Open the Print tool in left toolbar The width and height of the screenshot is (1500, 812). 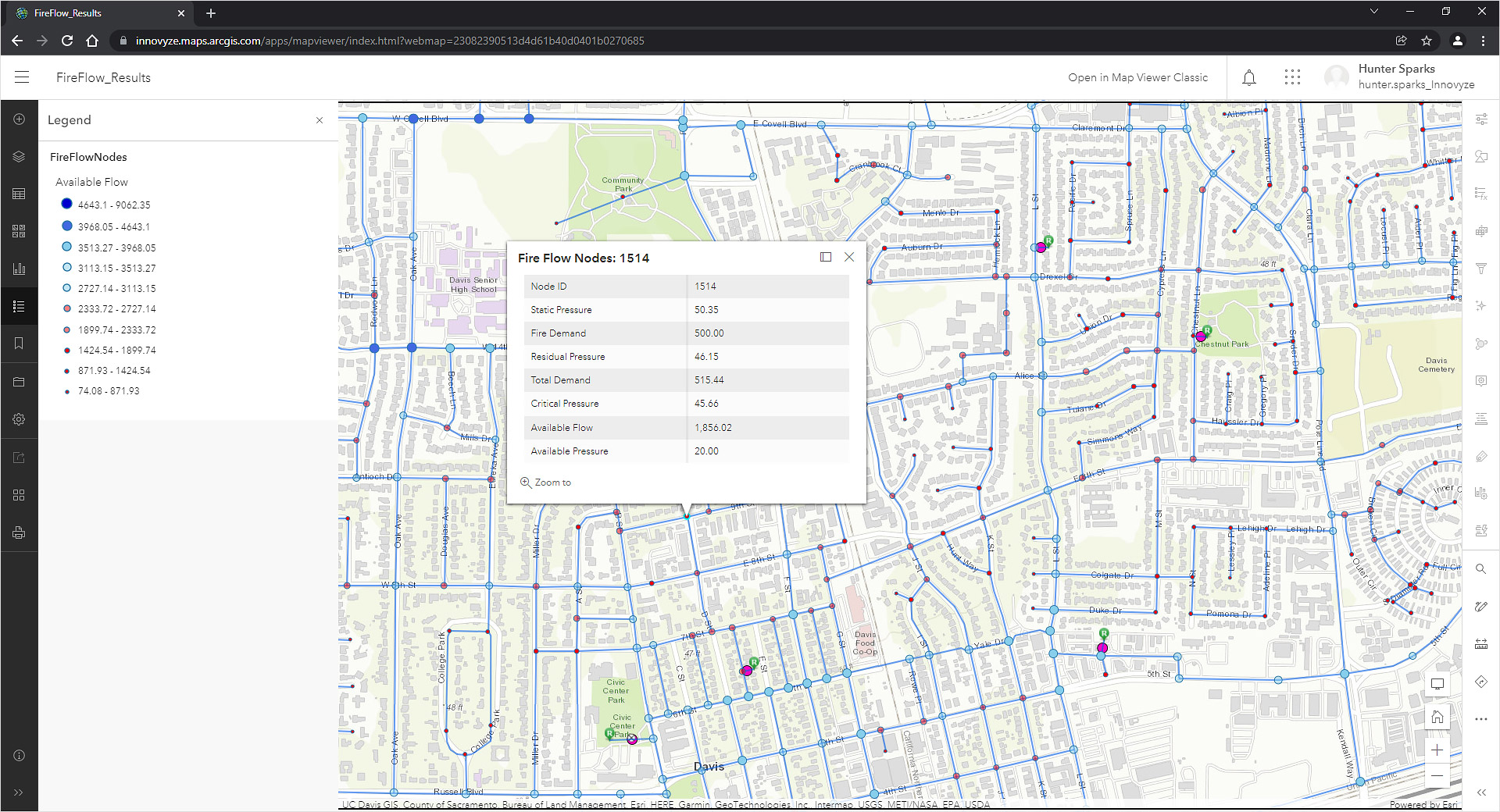pos(19,533)
